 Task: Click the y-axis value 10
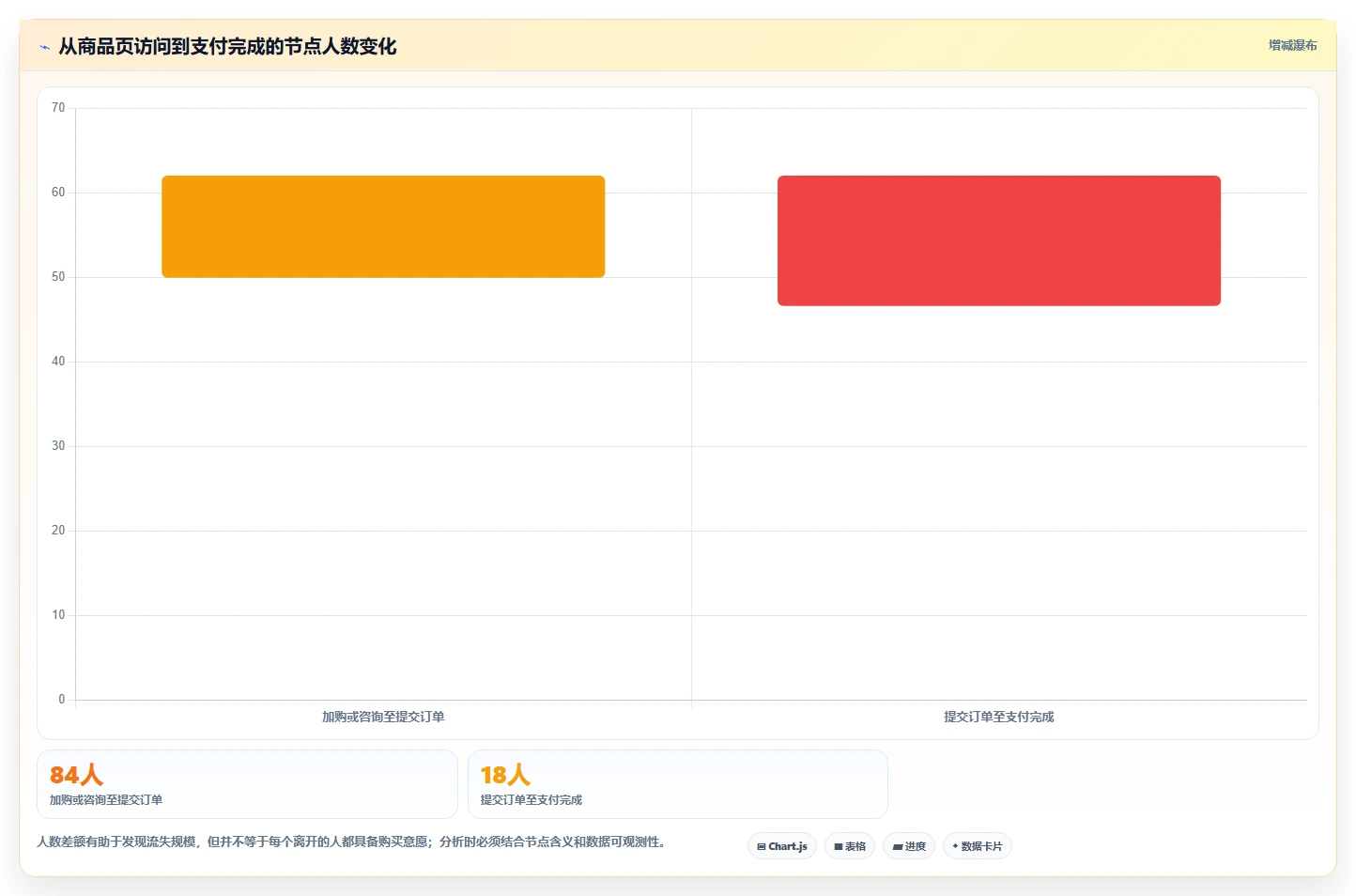(x=58, y=615)
